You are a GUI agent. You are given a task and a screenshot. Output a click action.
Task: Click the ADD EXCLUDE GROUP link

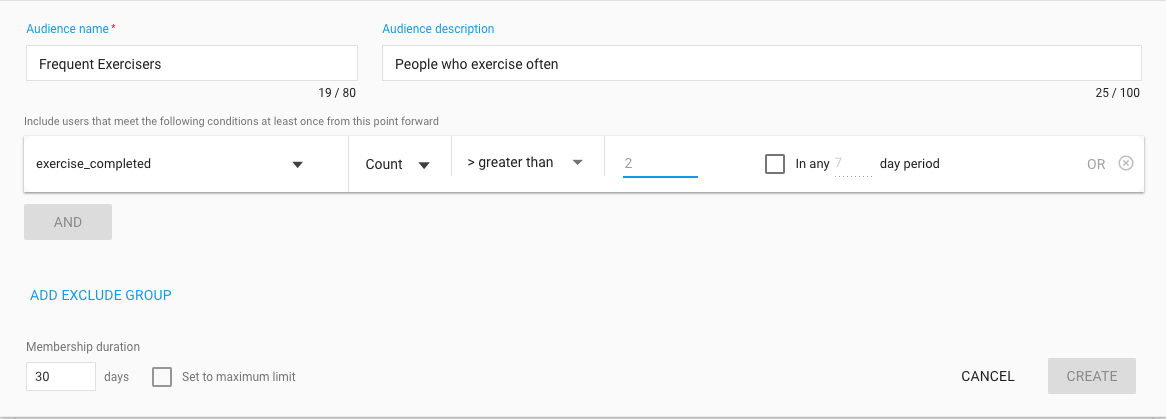(101, 295)
